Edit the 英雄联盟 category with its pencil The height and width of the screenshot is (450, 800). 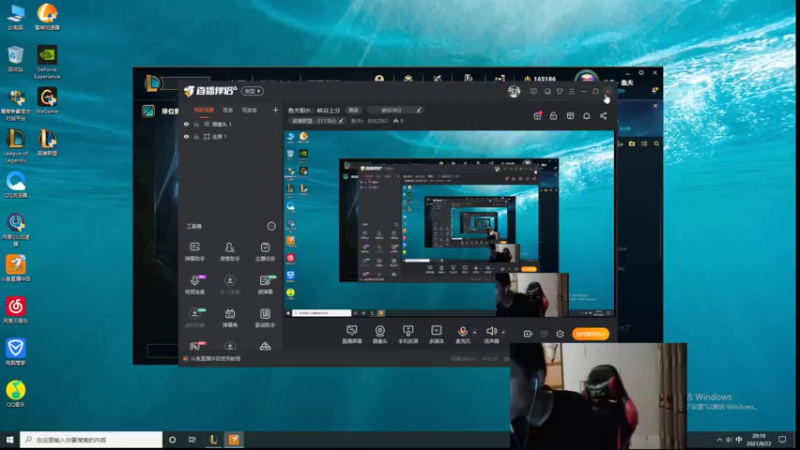tap(341, 121)
